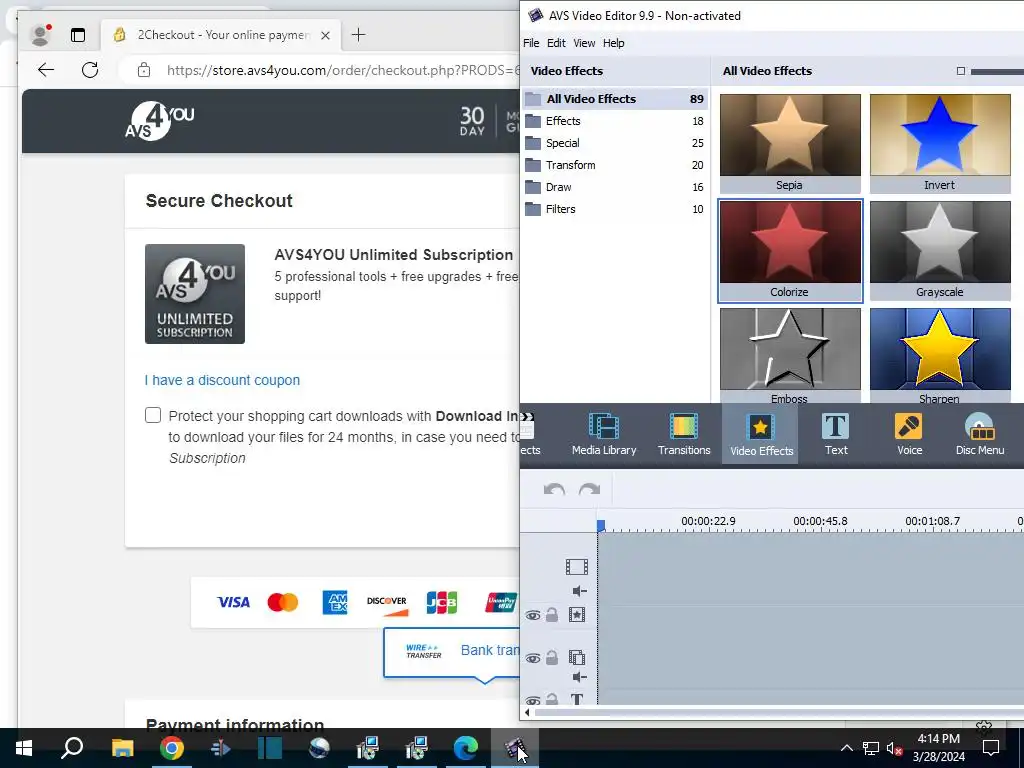Viewport: 1024px width, 768px height.
Task: Click the thumbnail size slider in effects panel
Action: coord(997,71)
